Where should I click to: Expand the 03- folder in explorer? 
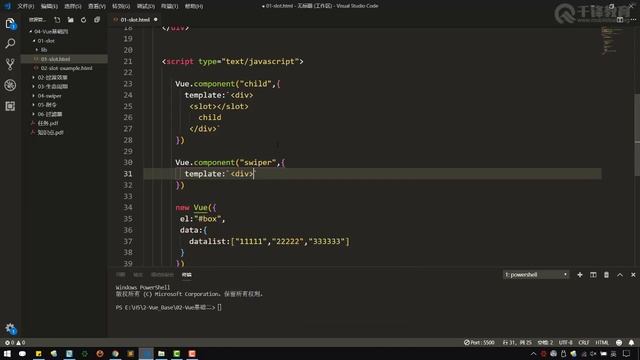(53, 87)
